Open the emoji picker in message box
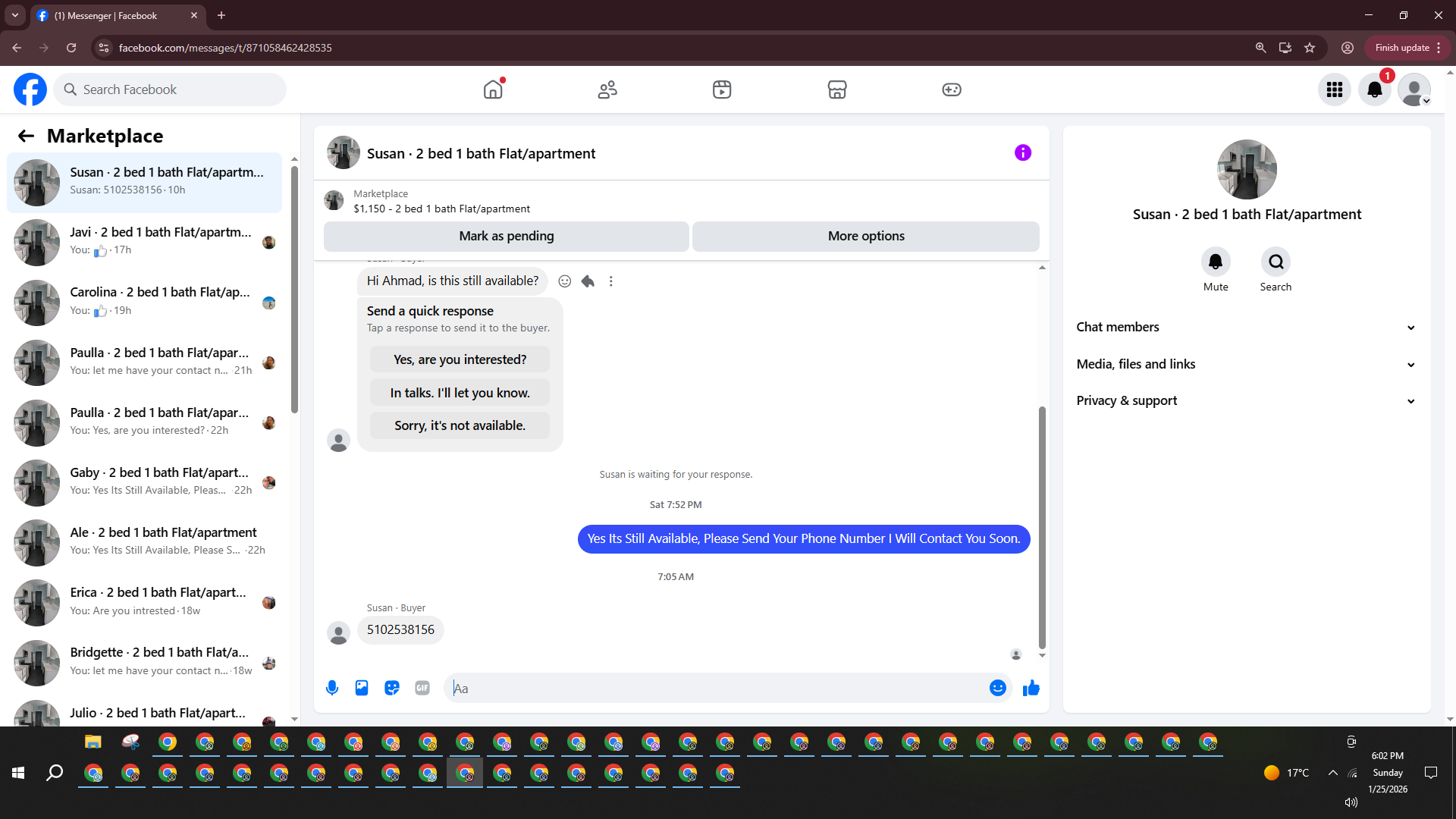 click(998, 688)
